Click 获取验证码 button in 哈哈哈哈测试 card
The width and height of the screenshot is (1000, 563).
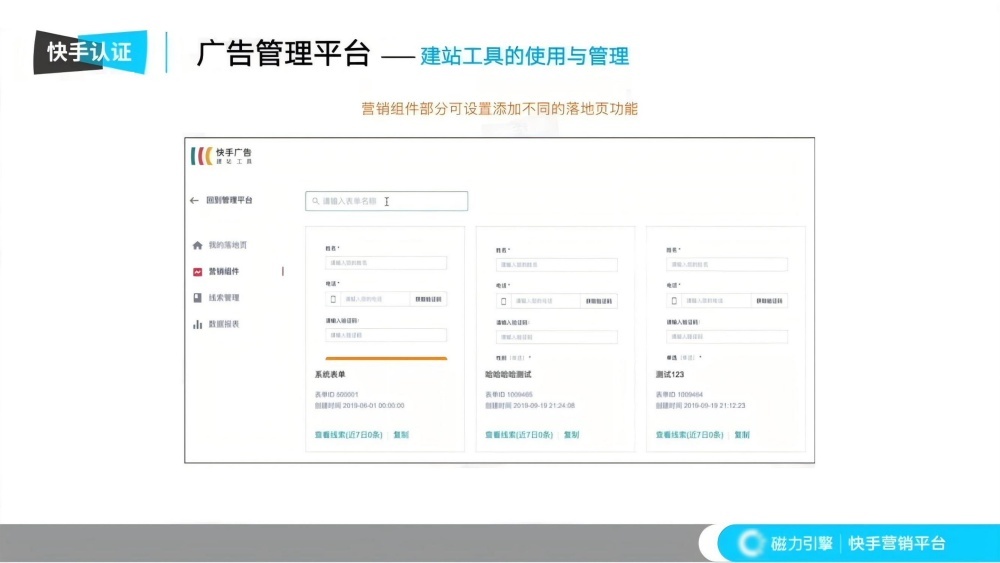[x=599, y=301]
